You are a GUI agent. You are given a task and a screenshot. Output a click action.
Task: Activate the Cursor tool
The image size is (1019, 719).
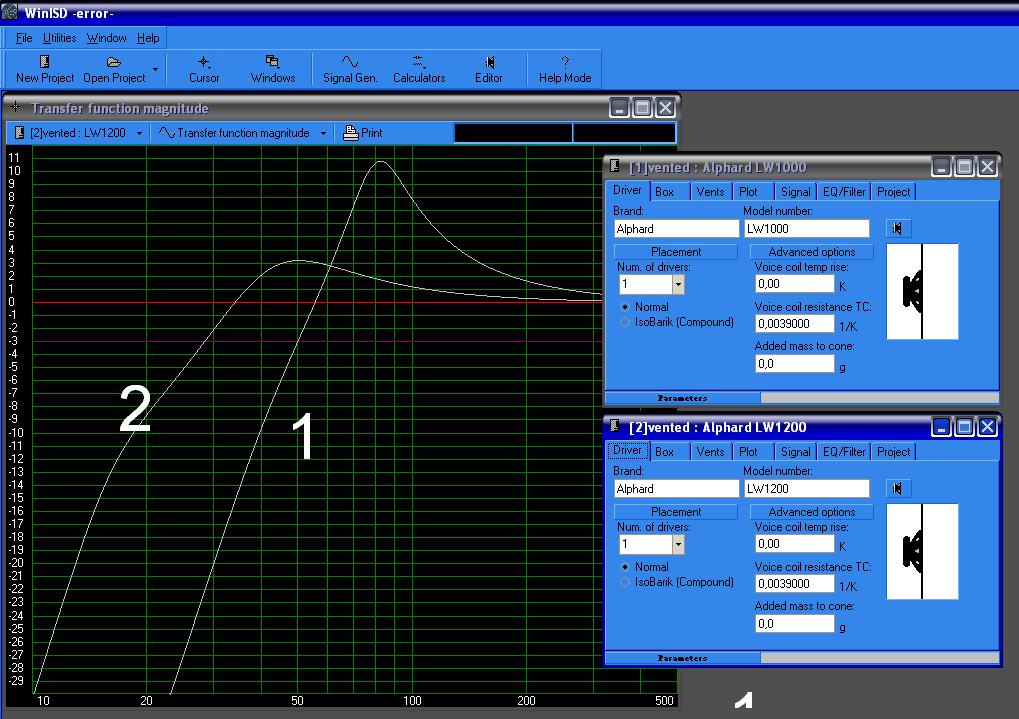pos(203,68)
